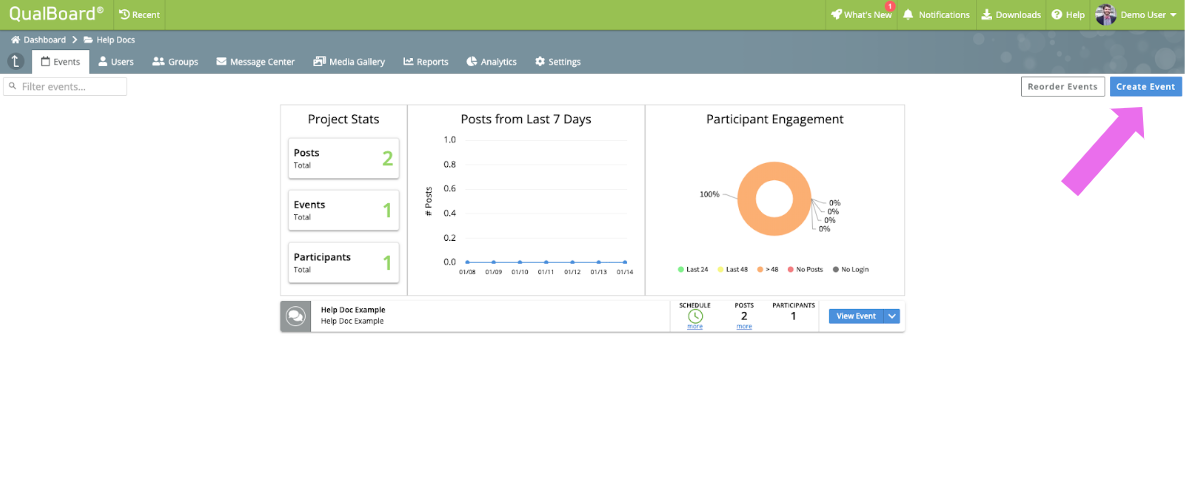Viewport: 1186px width, 485px height.
Task: Click the Create Event button
Action: (x=1145, y=86)
